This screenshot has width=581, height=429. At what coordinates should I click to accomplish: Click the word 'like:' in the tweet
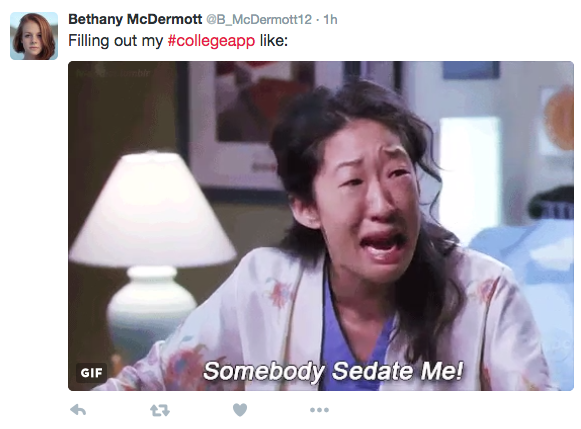pos(273,41)
